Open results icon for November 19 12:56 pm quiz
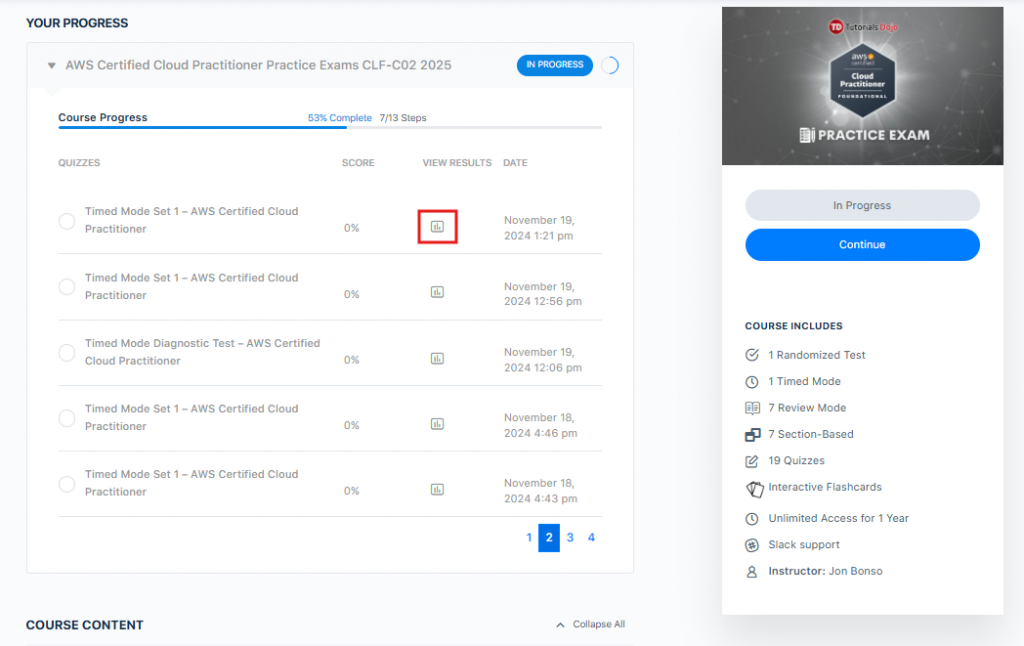Screen dimensions: 1024x646 [x=437, y=292]
